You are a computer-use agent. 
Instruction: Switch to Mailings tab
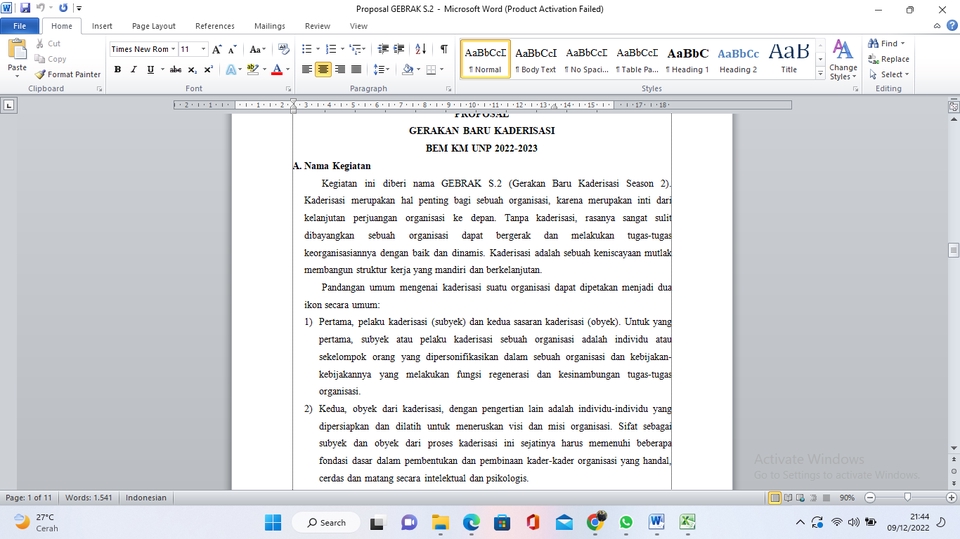click(x=269, y=26)
